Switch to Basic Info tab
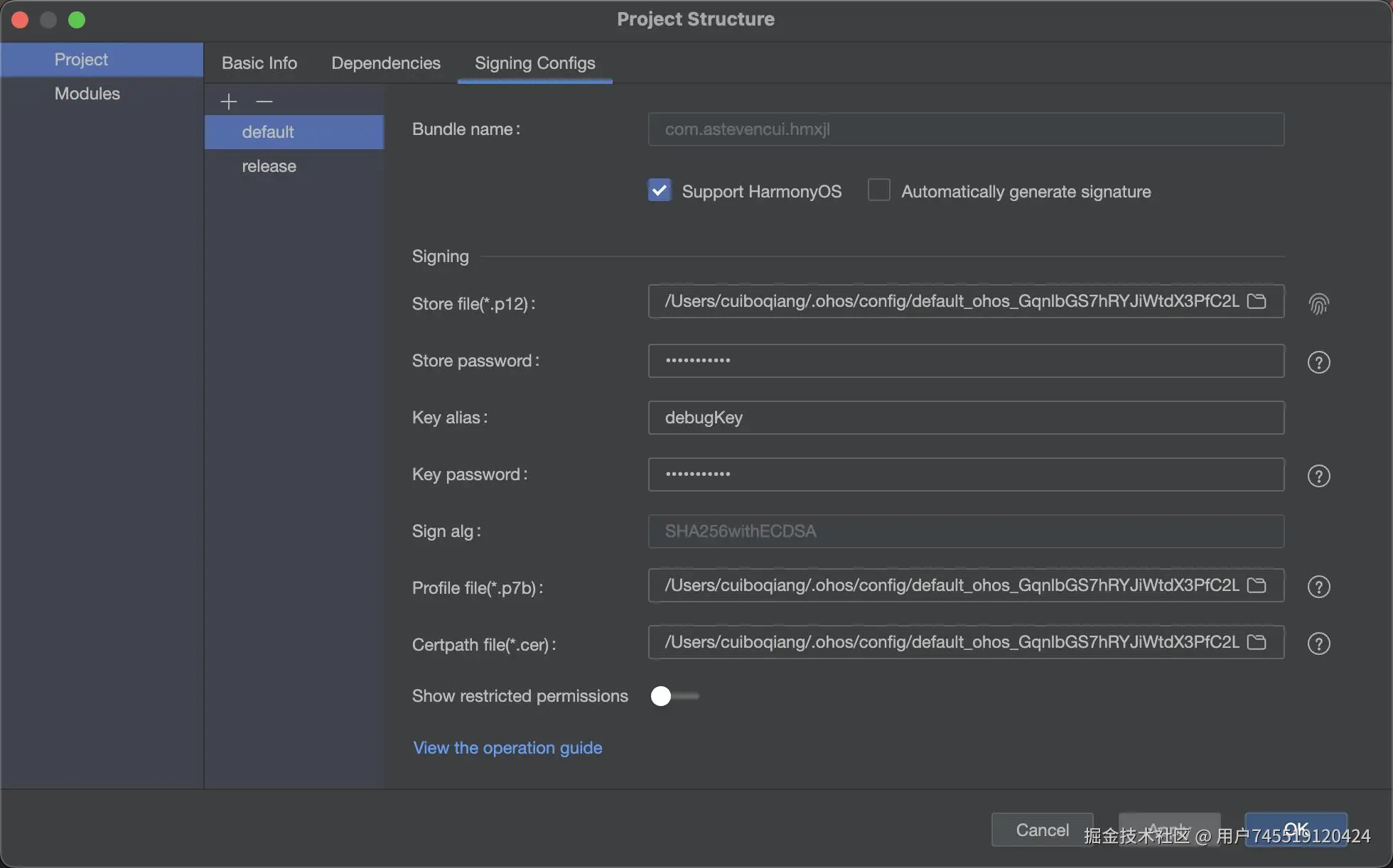This screenshot has height=868, width=1393. click(x=259, y=63)
